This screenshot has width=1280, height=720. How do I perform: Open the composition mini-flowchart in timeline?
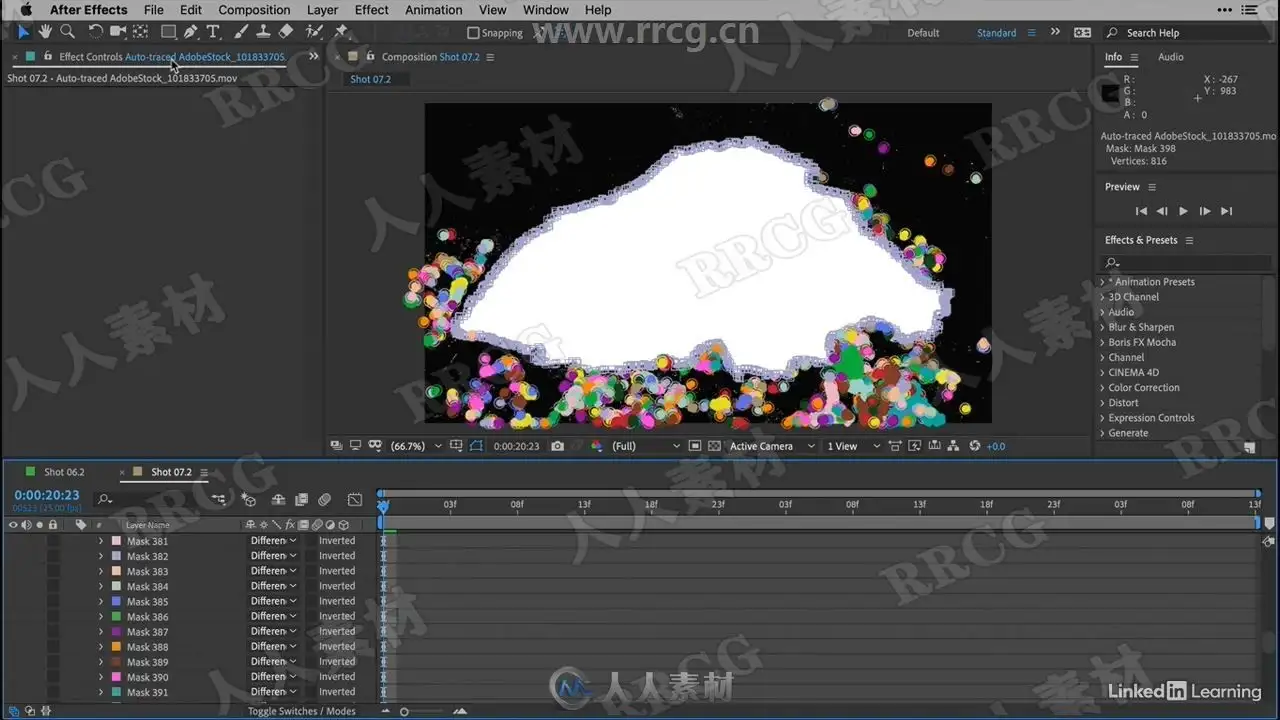pos(219,499)
